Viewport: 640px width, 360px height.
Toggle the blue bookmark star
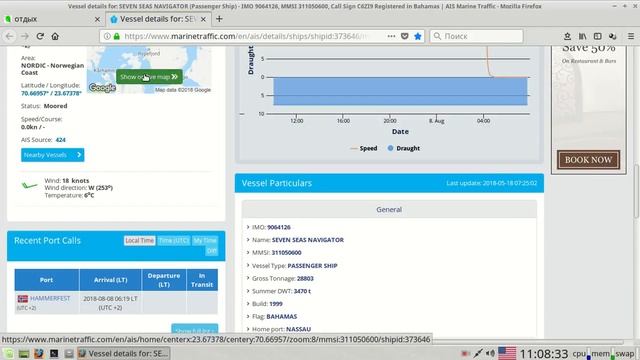(x=418, y=36)
